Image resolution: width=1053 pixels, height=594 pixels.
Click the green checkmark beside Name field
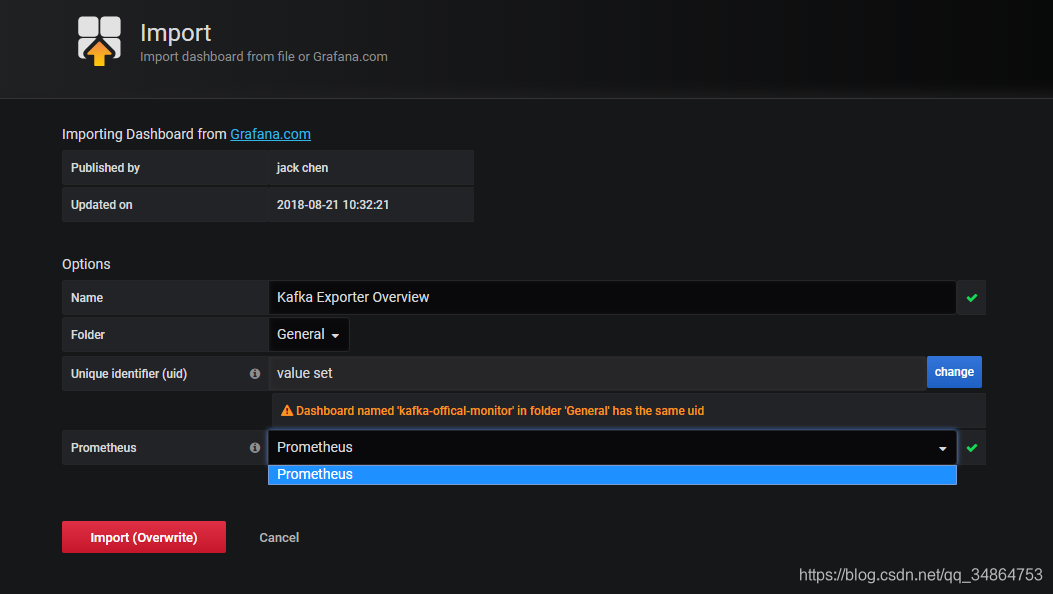(x=972, y=298)
